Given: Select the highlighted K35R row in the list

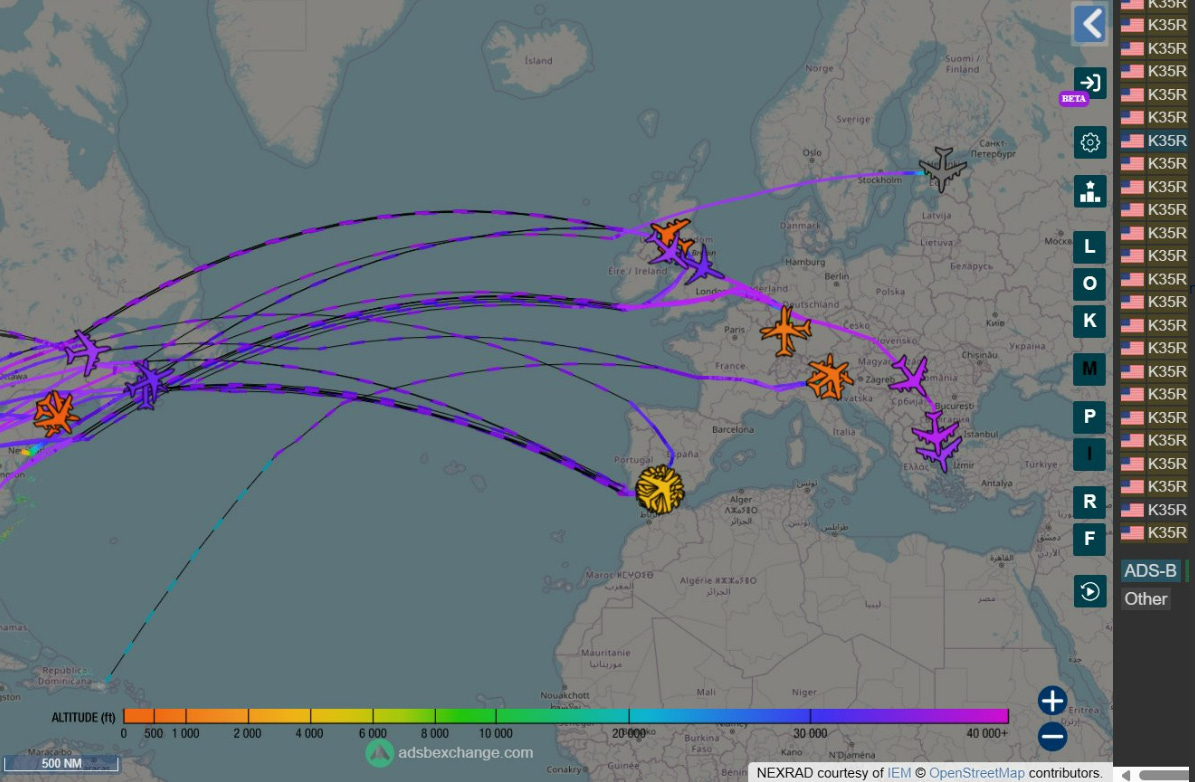Looking at the screenshot, I should click(x=1153, y=140).
